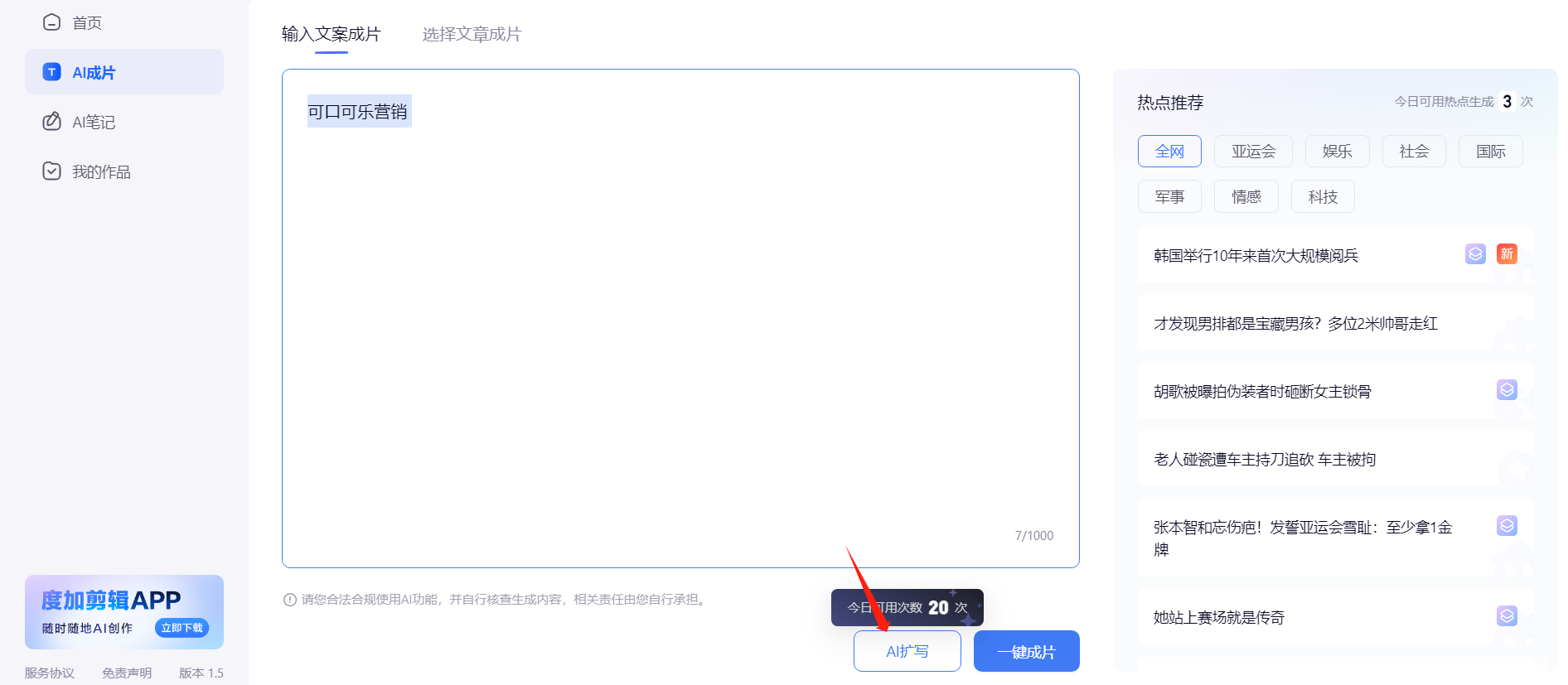Click stack icon on 韩国举行10年来首次大规模阅兵 row

click(1475, 254)
